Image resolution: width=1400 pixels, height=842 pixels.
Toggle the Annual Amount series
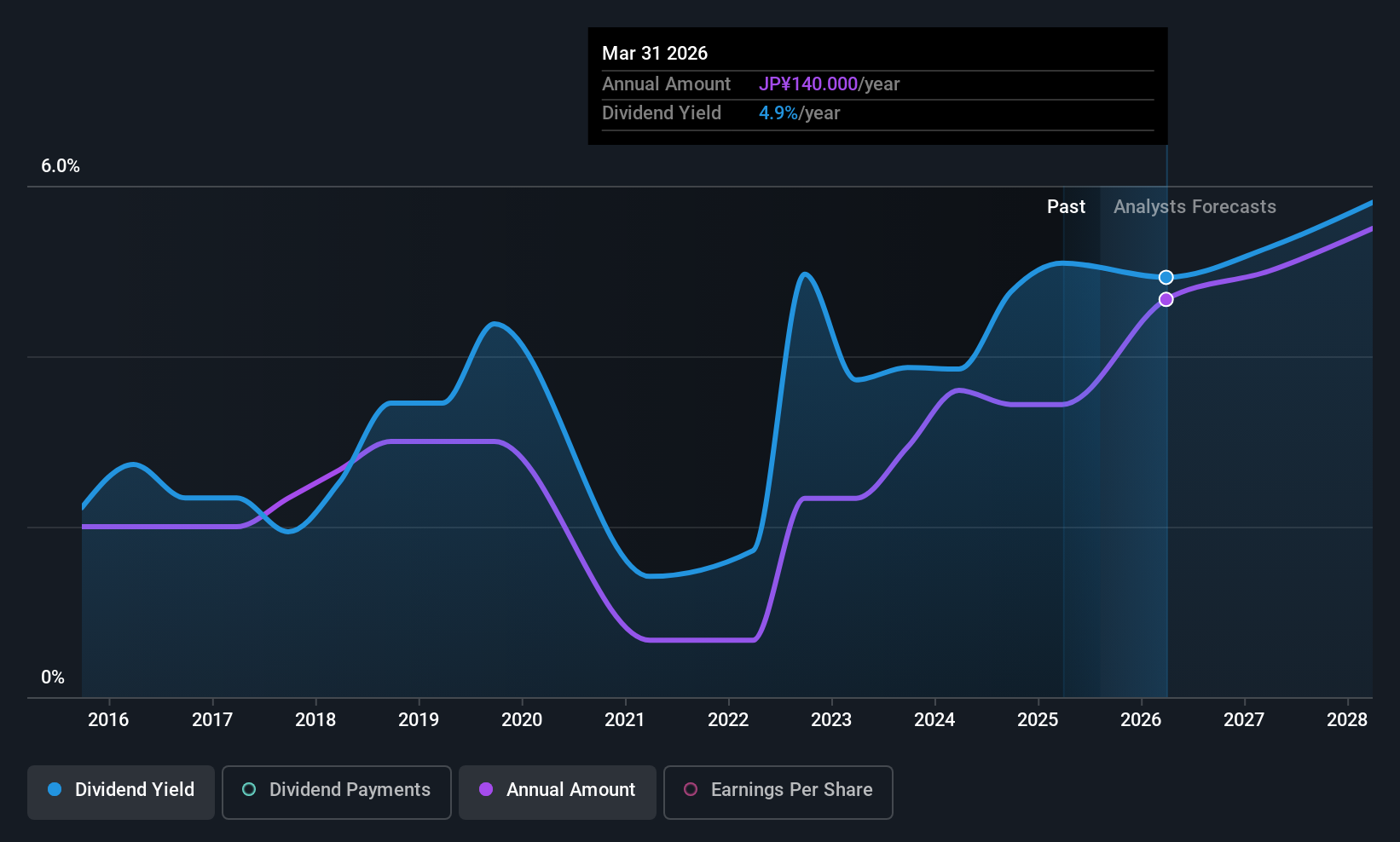558,793
